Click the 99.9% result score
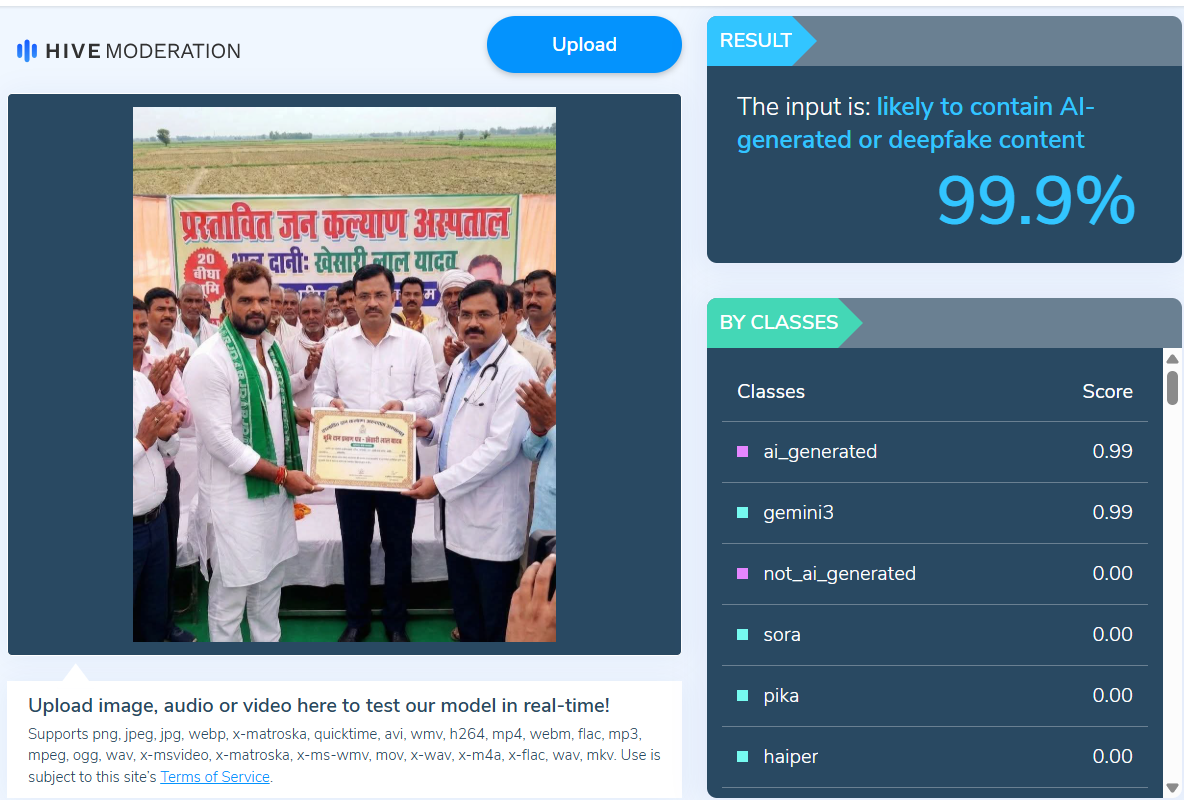Viewport: 1184px width, 800px height. (x=1036, y=201)
